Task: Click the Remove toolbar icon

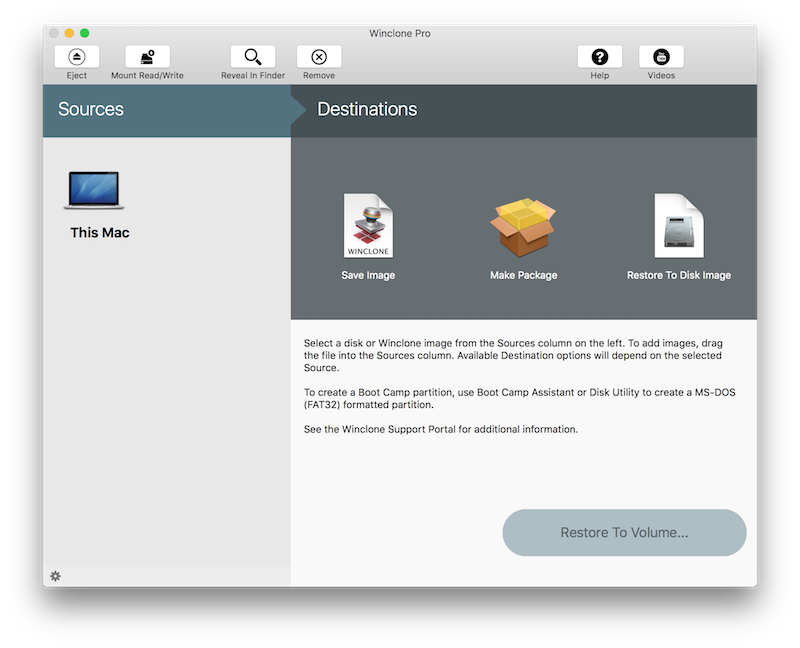Action: (319, 57)
